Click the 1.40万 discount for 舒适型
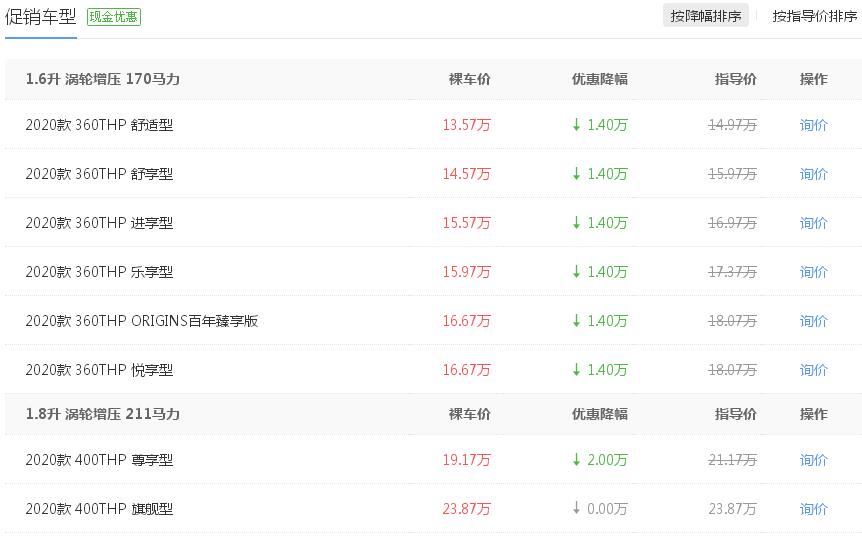Image resolution: width=862 pixels, height=544 pixels. (607, 125)
